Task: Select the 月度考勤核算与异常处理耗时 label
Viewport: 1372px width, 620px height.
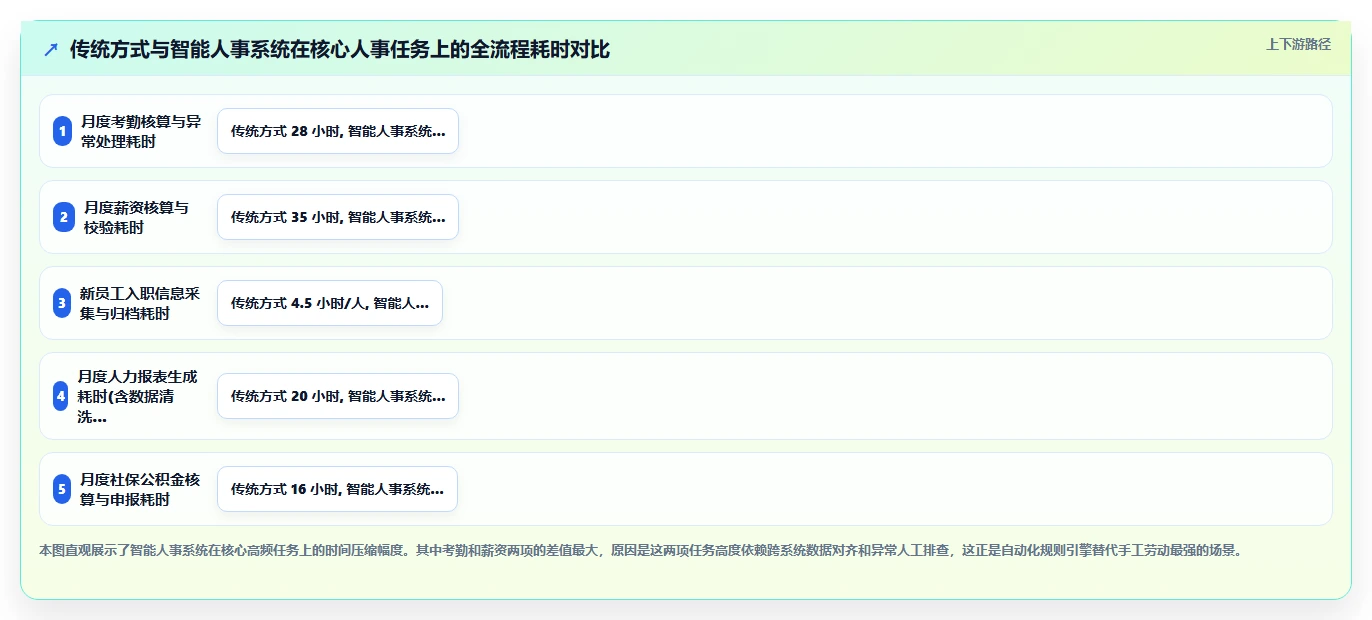Action: click(x=141, y=131)
